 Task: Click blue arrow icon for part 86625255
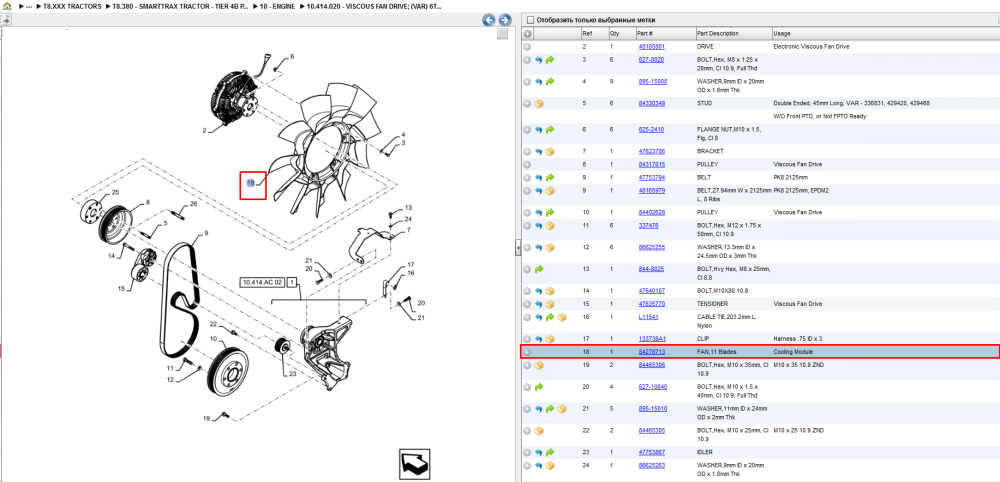(x=539, y=247)
